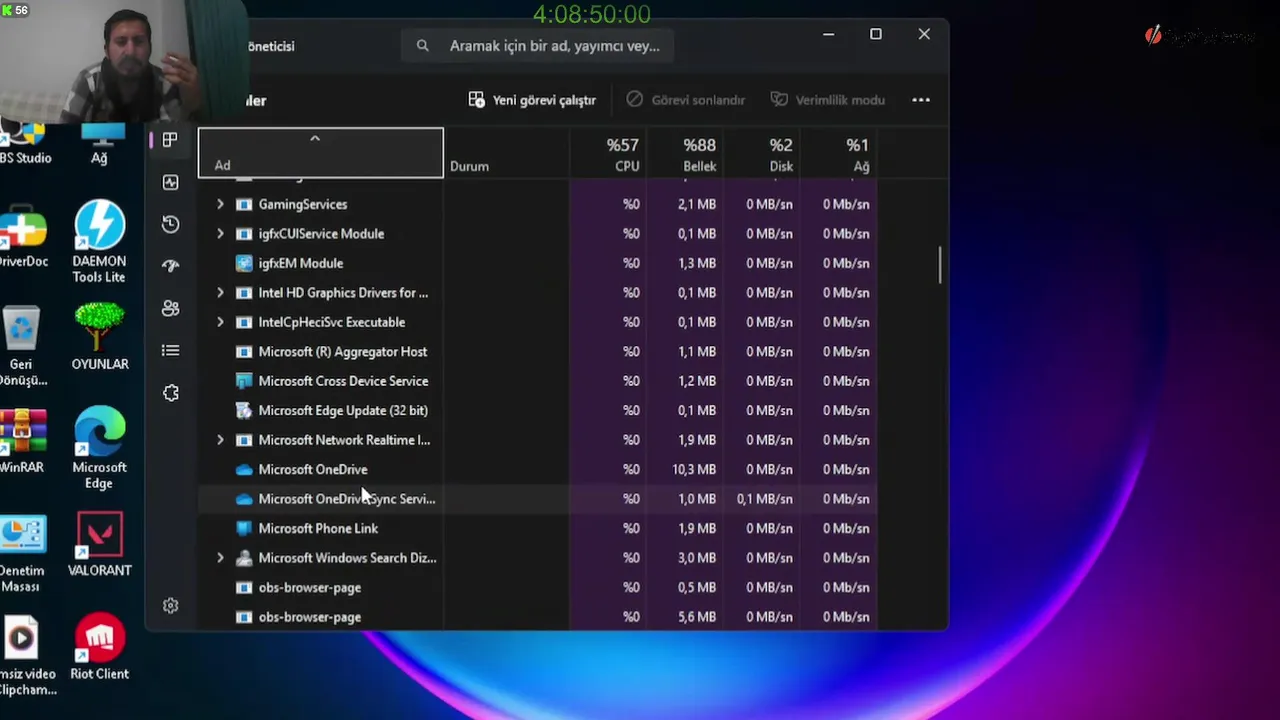1280x720 pixels.
Task: Click the Microsoft OneDrive cloud icon
Action: pos(244,469)
